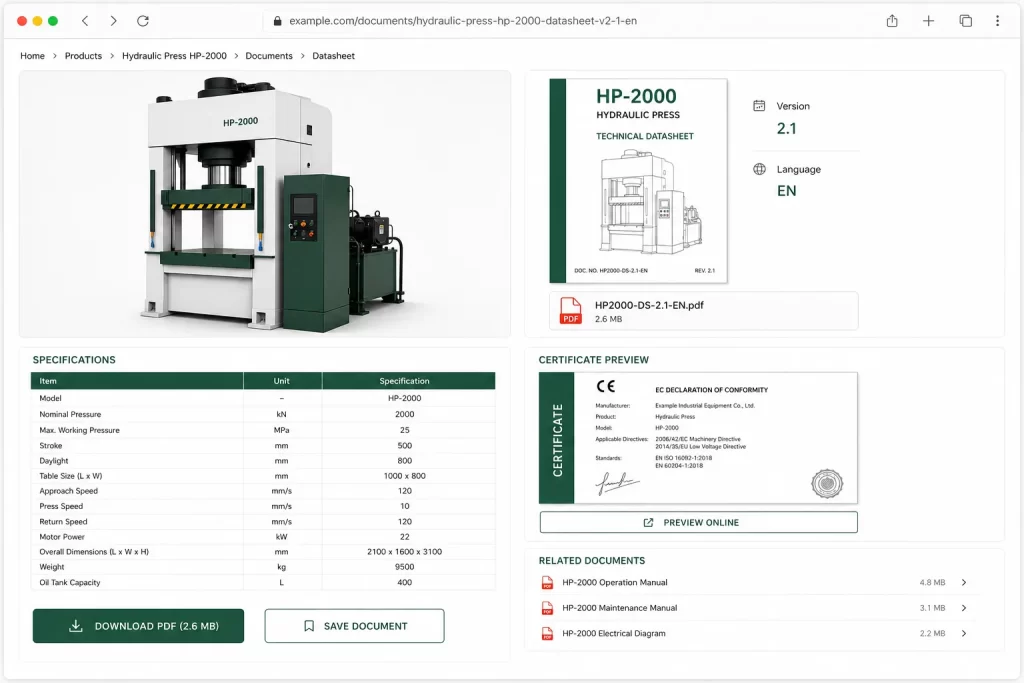Click the red PDF file icon
1024x683 pixels.
[x=570, y=311]
